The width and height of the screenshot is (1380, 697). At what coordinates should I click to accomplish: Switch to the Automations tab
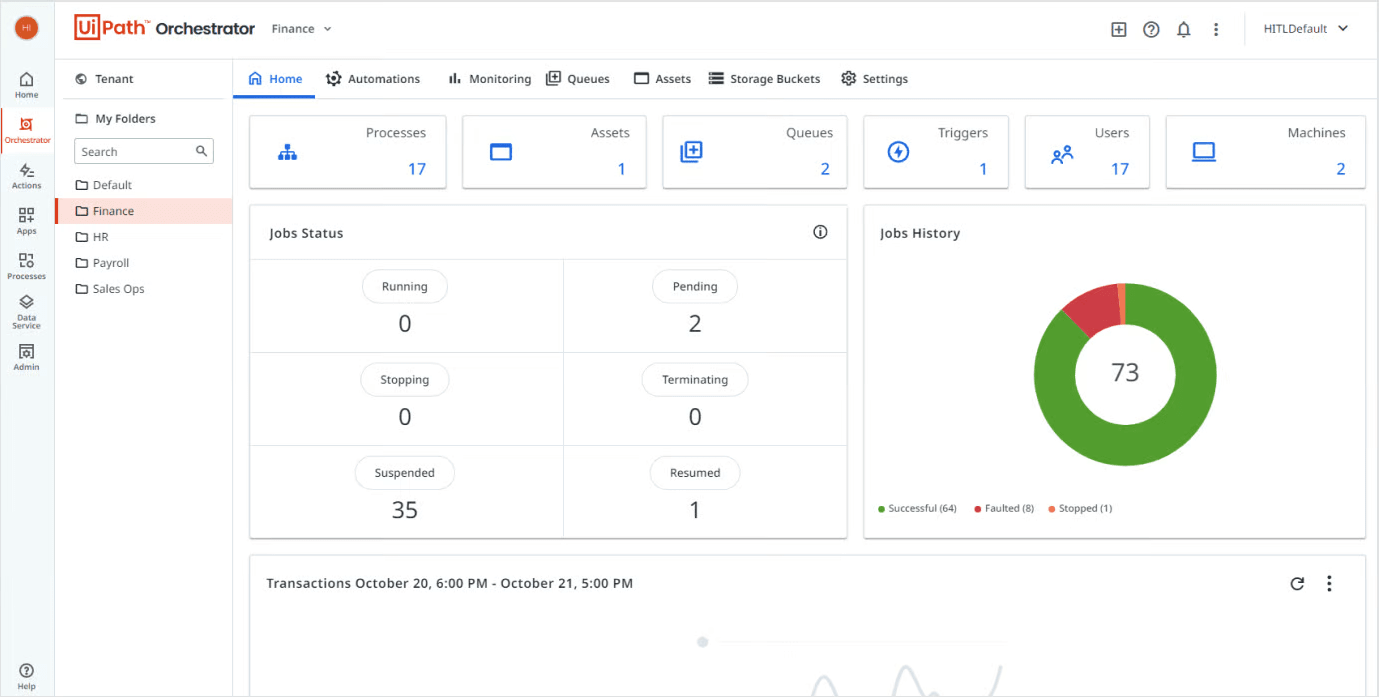pyautogui.click(x=373, y=79)
